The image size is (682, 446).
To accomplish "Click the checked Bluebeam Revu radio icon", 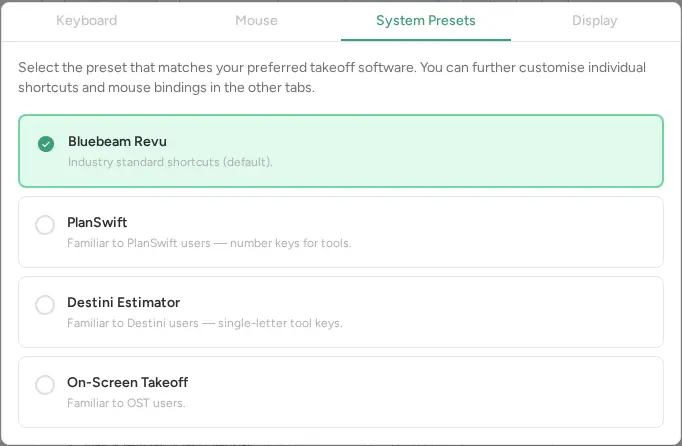I will coord(46,144).
